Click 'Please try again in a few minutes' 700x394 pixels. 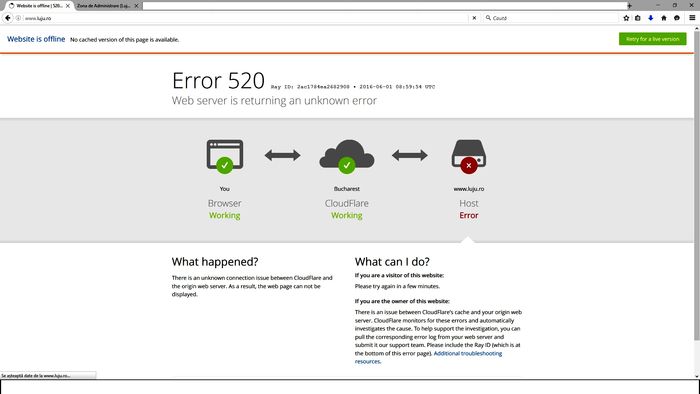coord(397,286)
